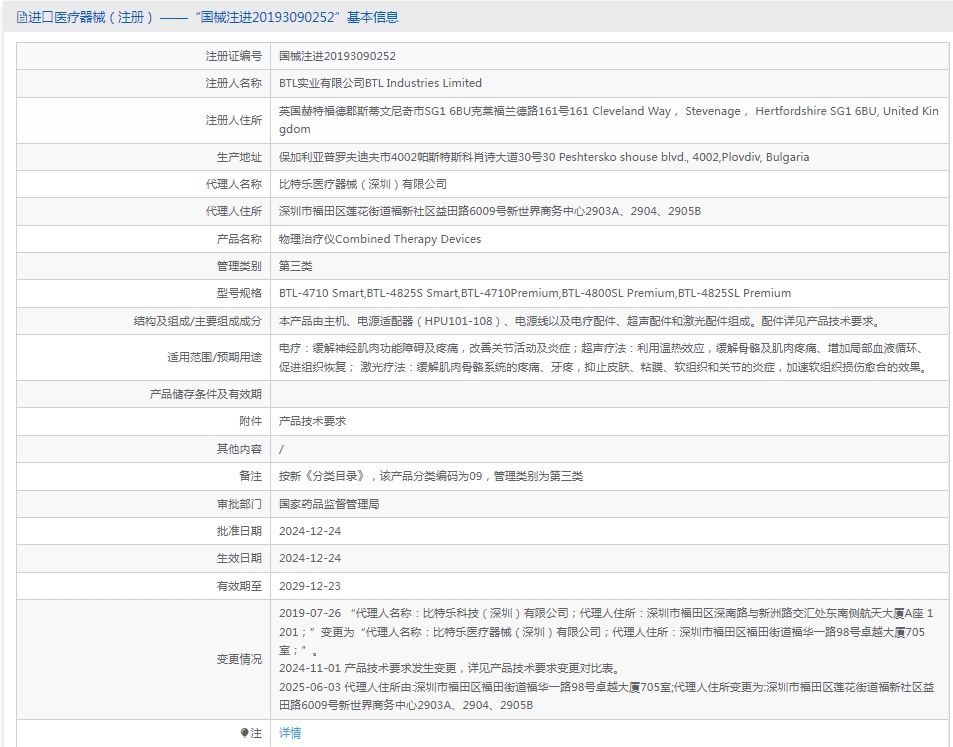Click the marker icon next to 注 label
The image size is (953, 747).
[x=245, y=733]
